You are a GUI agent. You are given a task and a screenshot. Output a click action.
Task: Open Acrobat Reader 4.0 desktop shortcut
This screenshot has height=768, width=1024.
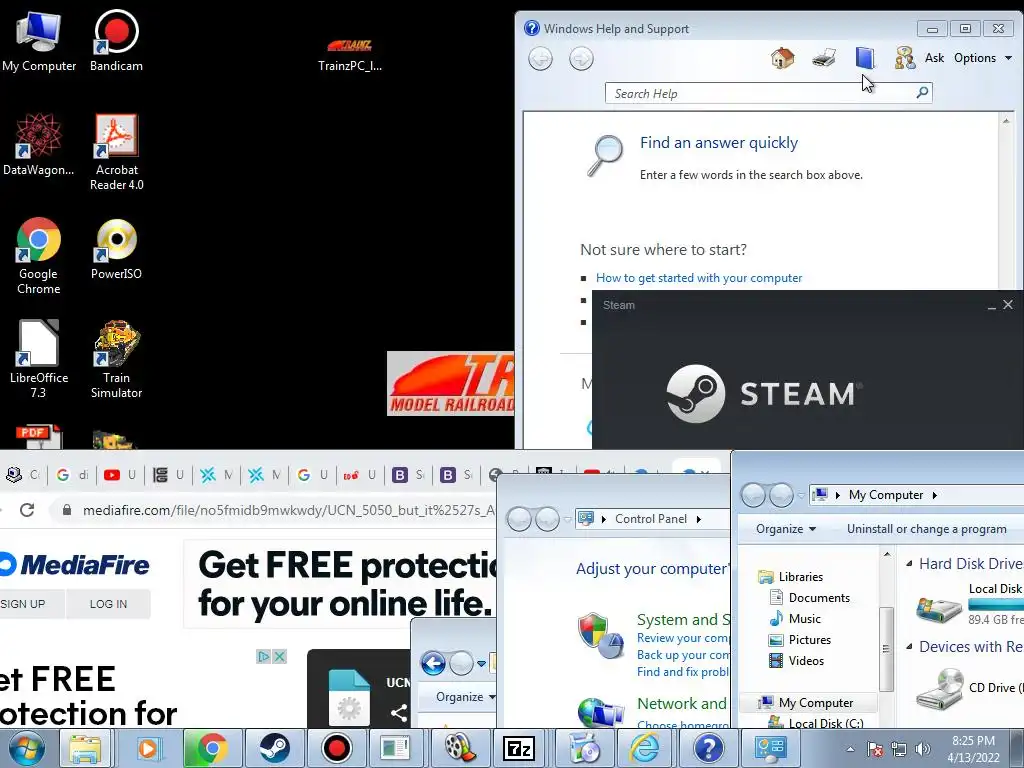click(x=116, y=152)
